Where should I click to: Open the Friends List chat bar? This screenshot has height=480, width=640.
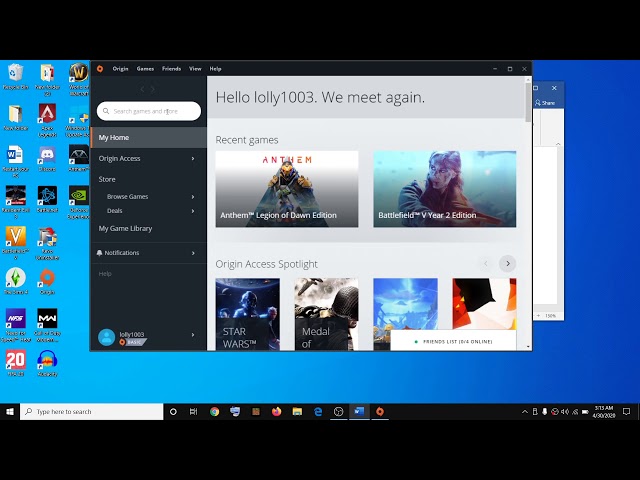pos(452,341)
